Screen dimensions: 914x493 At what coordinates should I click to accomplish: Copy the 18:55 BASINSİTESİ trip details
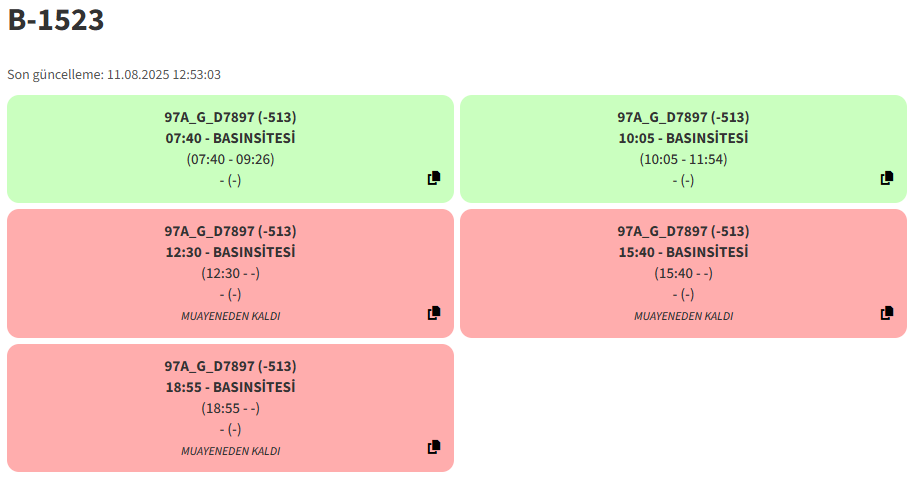(434, 447)
